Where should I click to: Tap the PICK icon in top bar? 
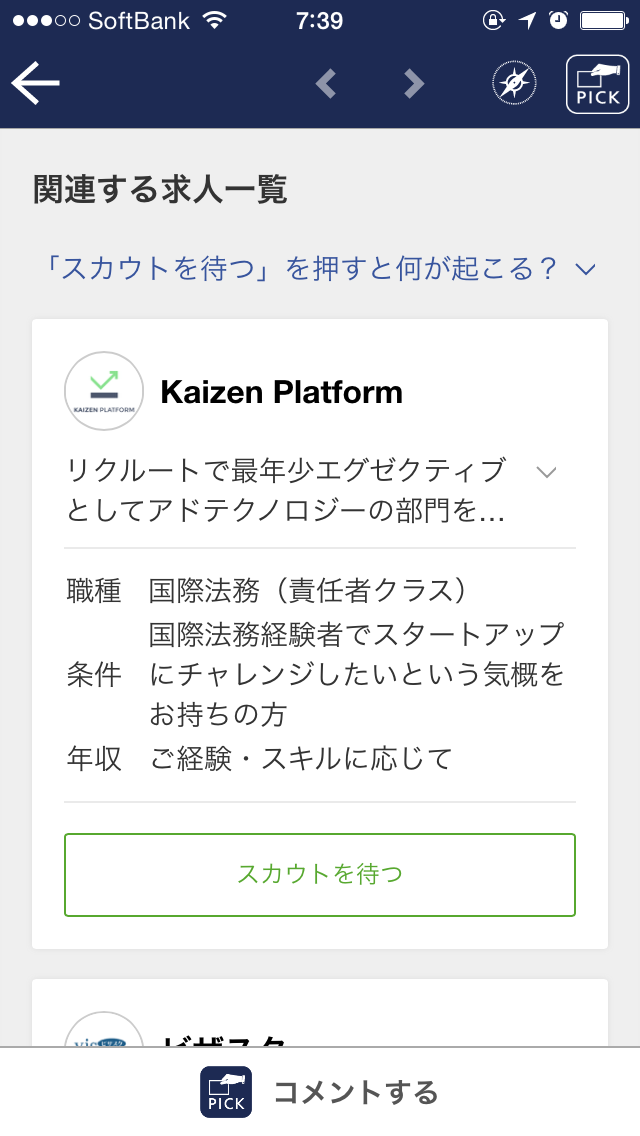(x=597, y=84)
